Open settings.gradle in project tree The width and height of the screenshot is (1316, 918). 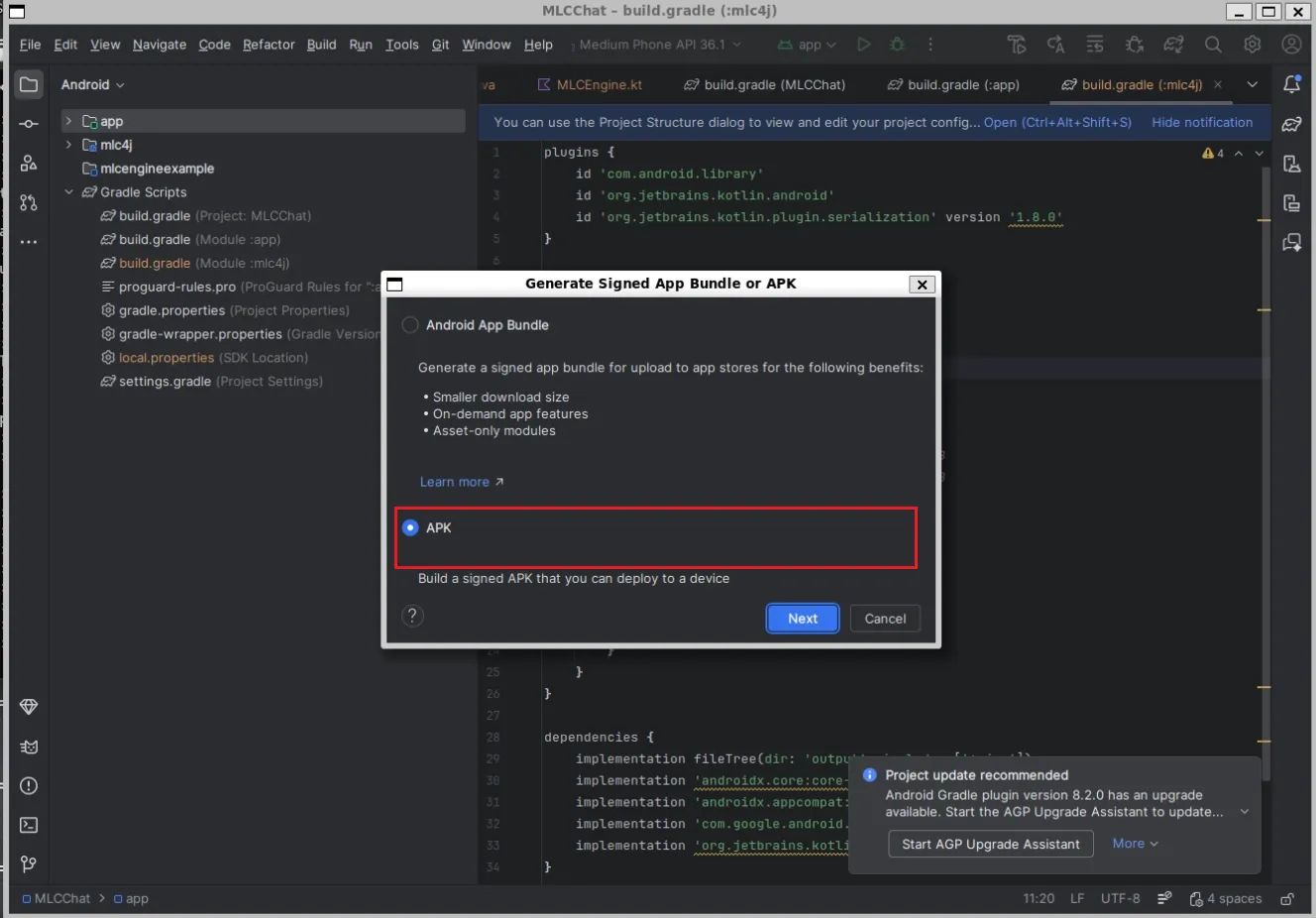click(164, 382)
